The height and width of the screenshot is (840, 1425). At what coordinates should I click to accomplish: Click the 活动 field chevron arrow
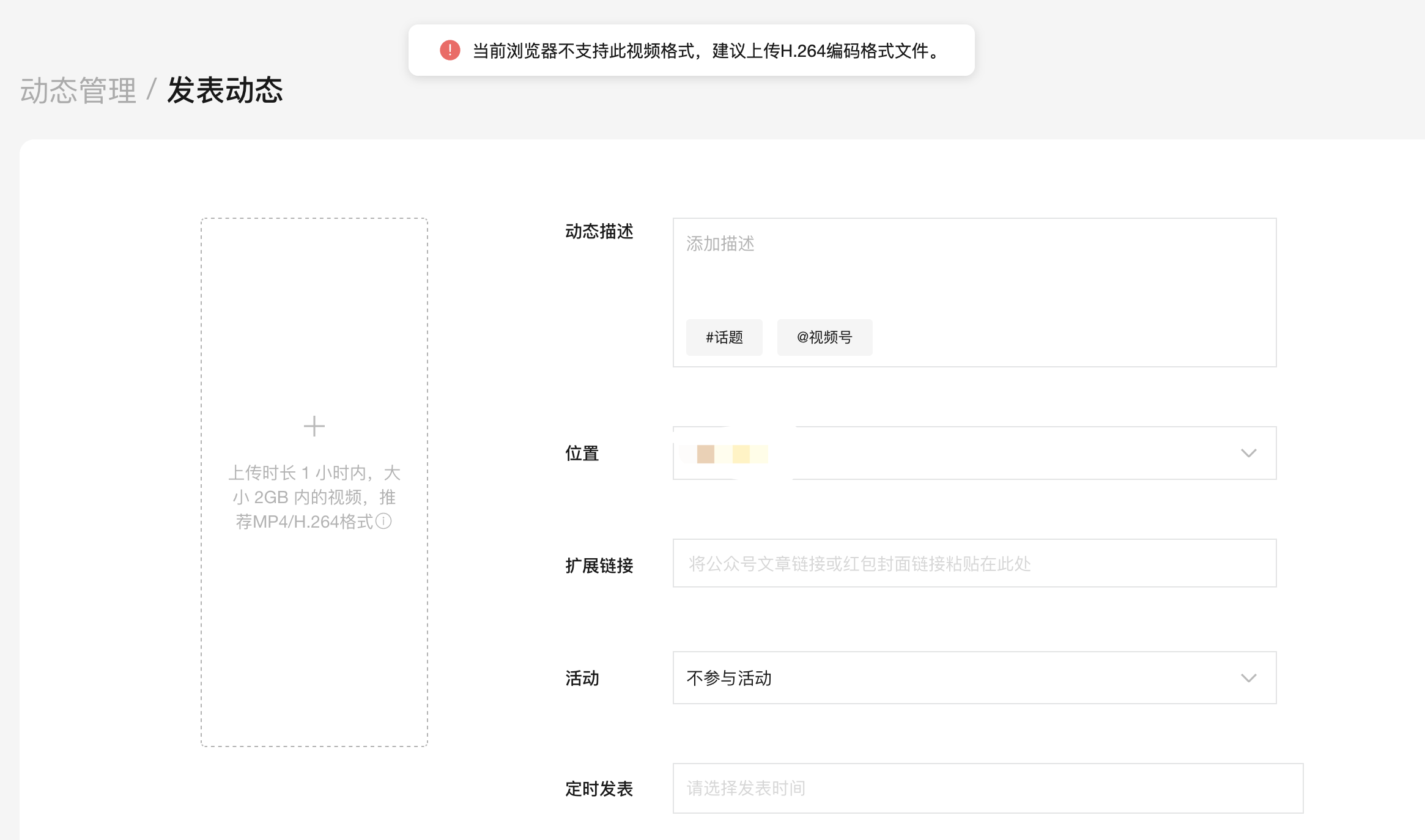pyautogui.click(x=1248, y=678)
